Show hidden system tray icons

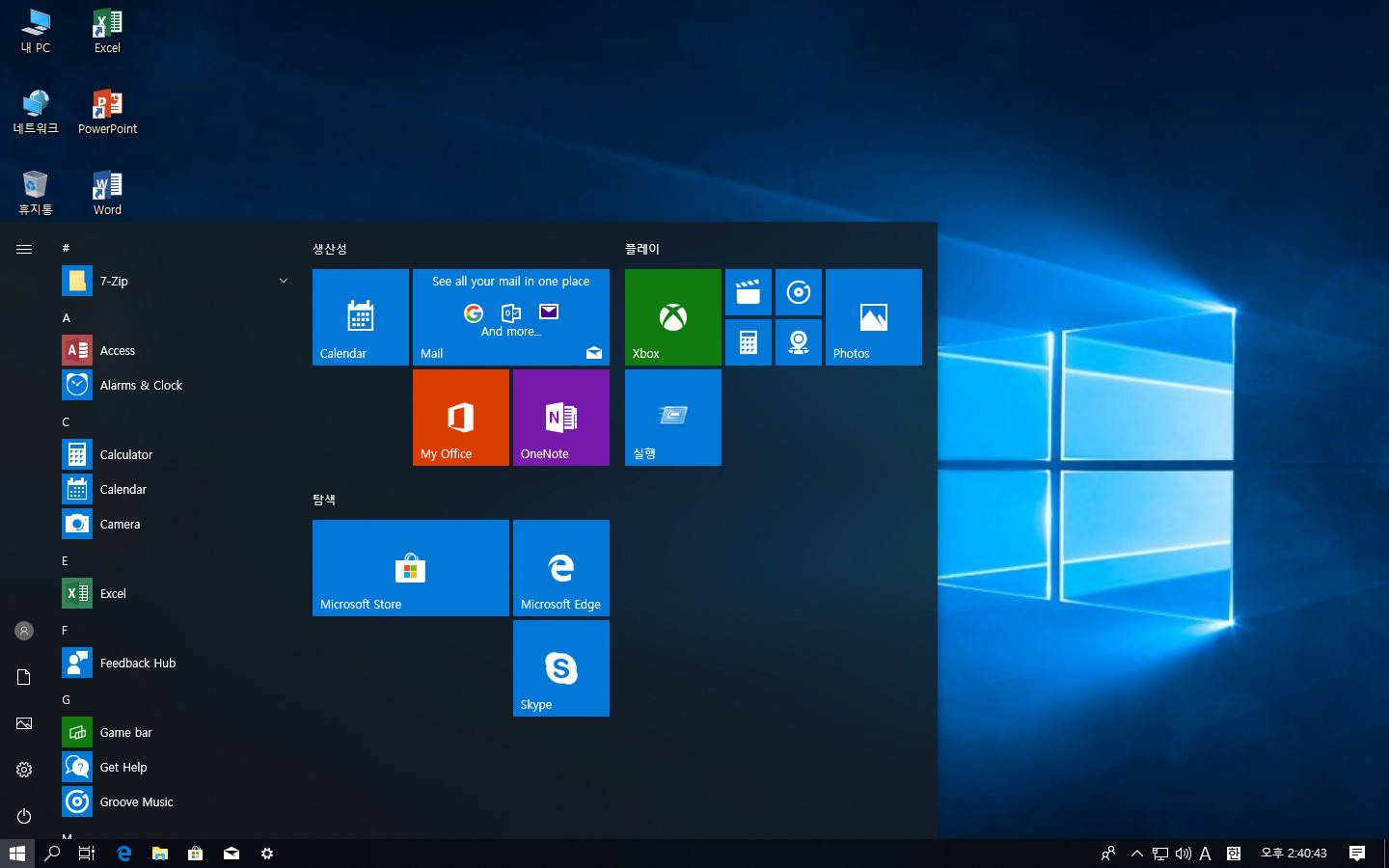coord(1137,854)
